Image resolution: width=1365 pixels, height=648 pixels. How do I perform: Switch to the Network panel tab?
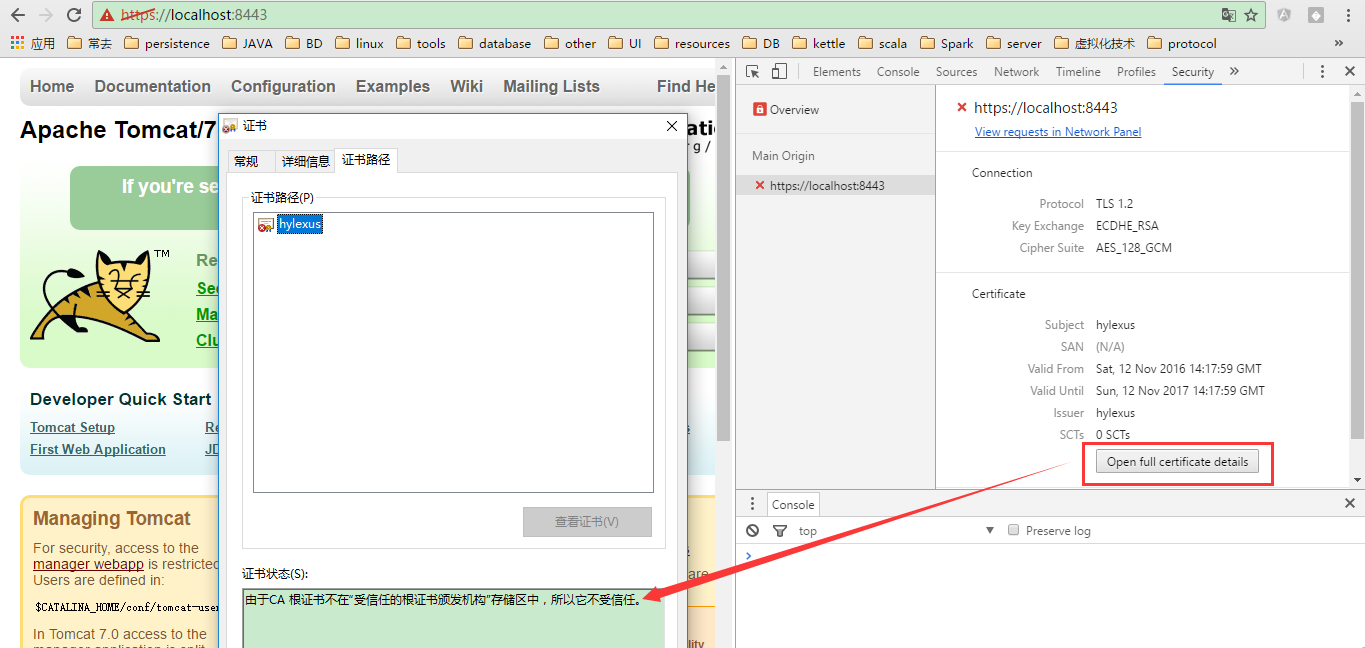coord(1016,71)
